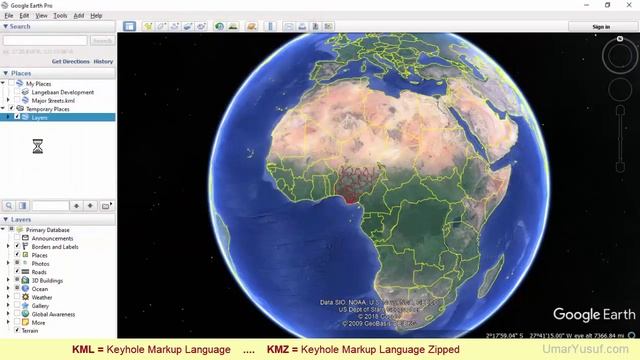Expand the Borders and Labels node
The height and width of the screenshot is (360, 640).
coord(8,247)
